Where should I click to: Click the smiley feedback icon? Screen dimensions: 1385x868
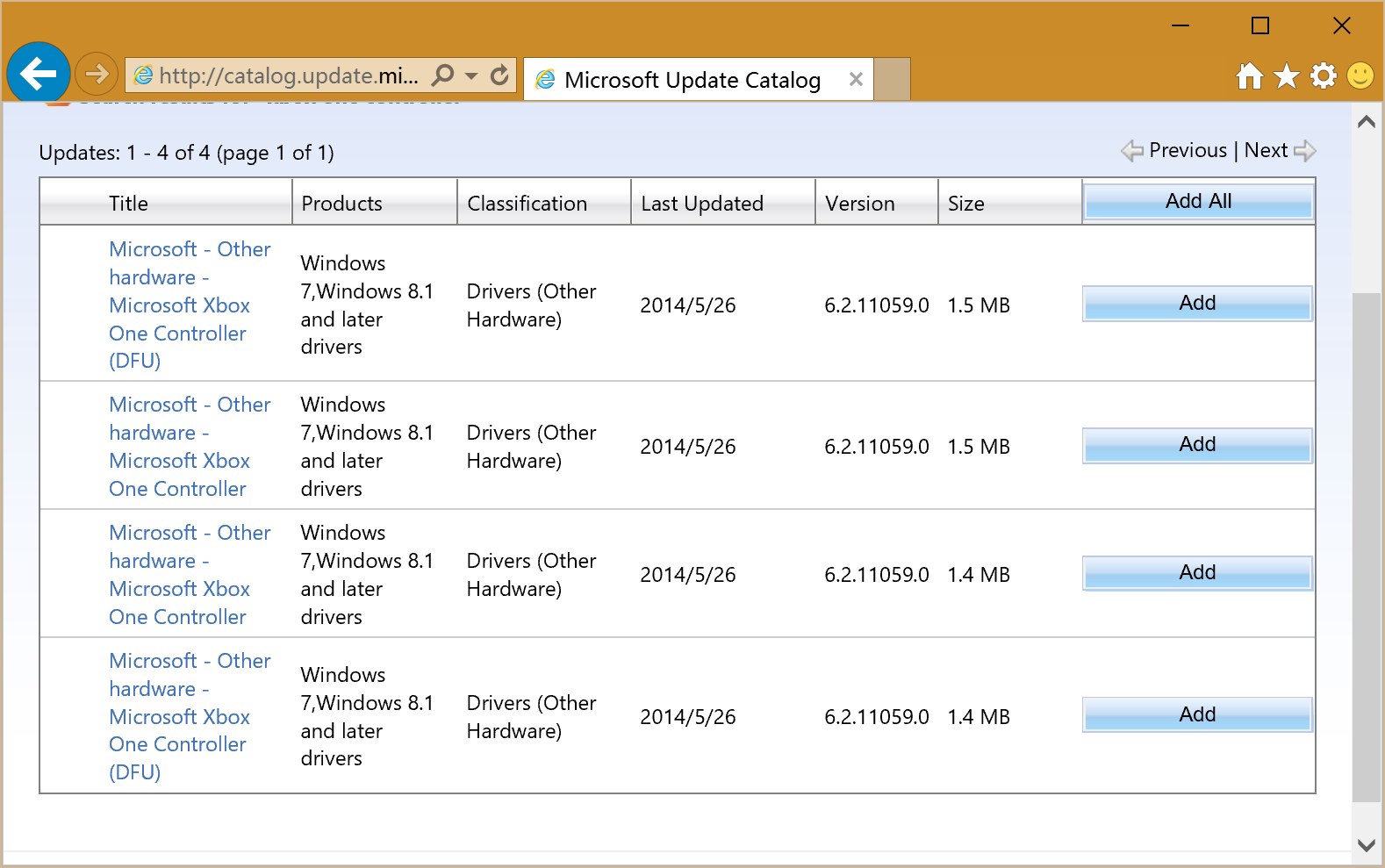click(x=1360, y=76)
